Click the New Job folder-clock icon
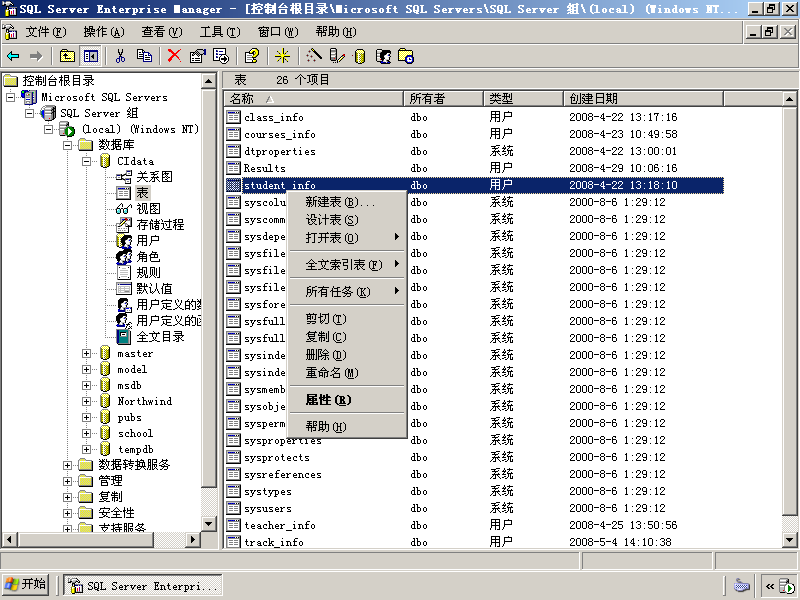The height and width of the screenshot is (600, 800). click(x=406, y=56)
